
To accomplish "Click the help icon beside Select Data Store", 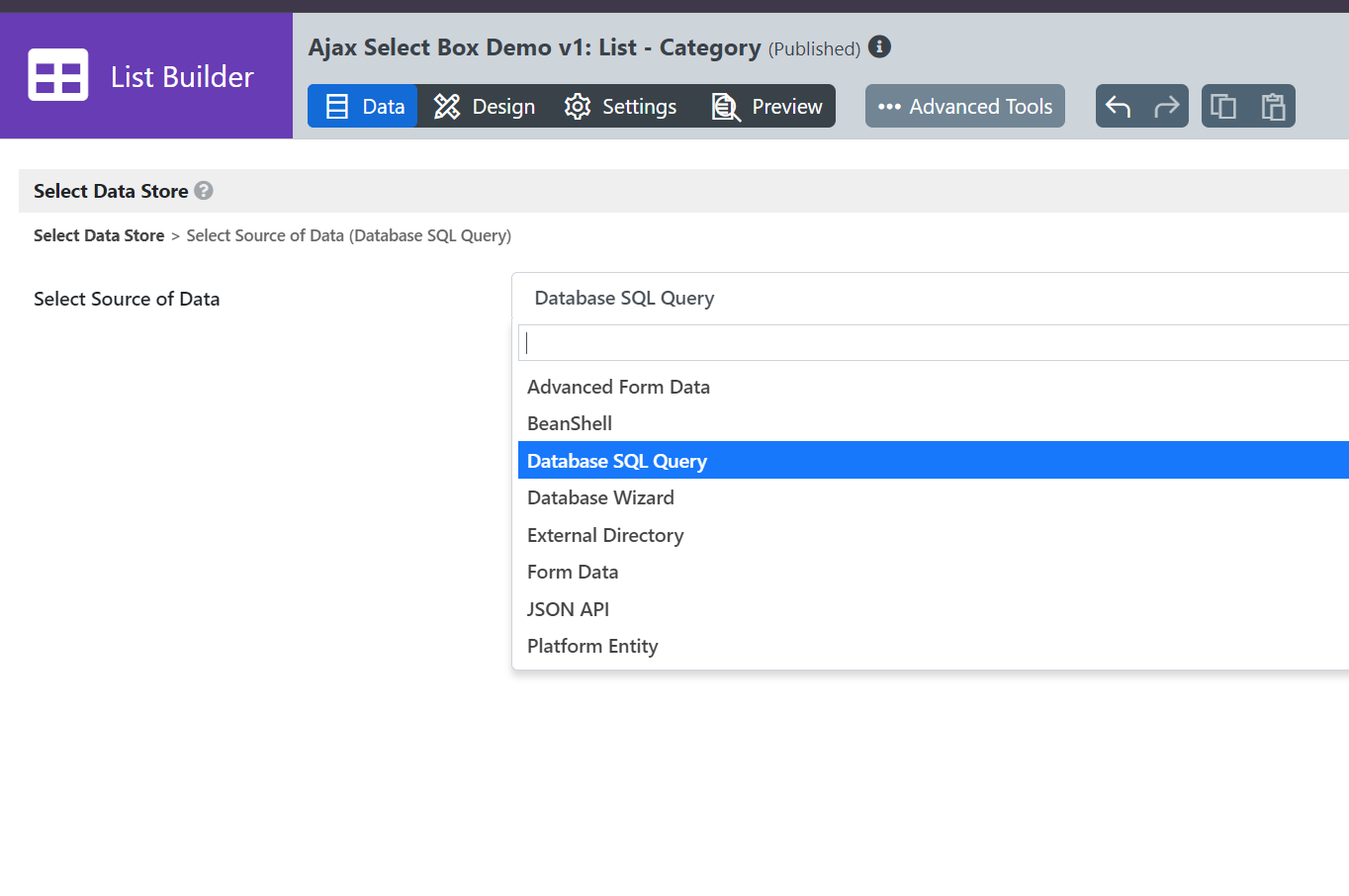I will (x=204, y=191).
